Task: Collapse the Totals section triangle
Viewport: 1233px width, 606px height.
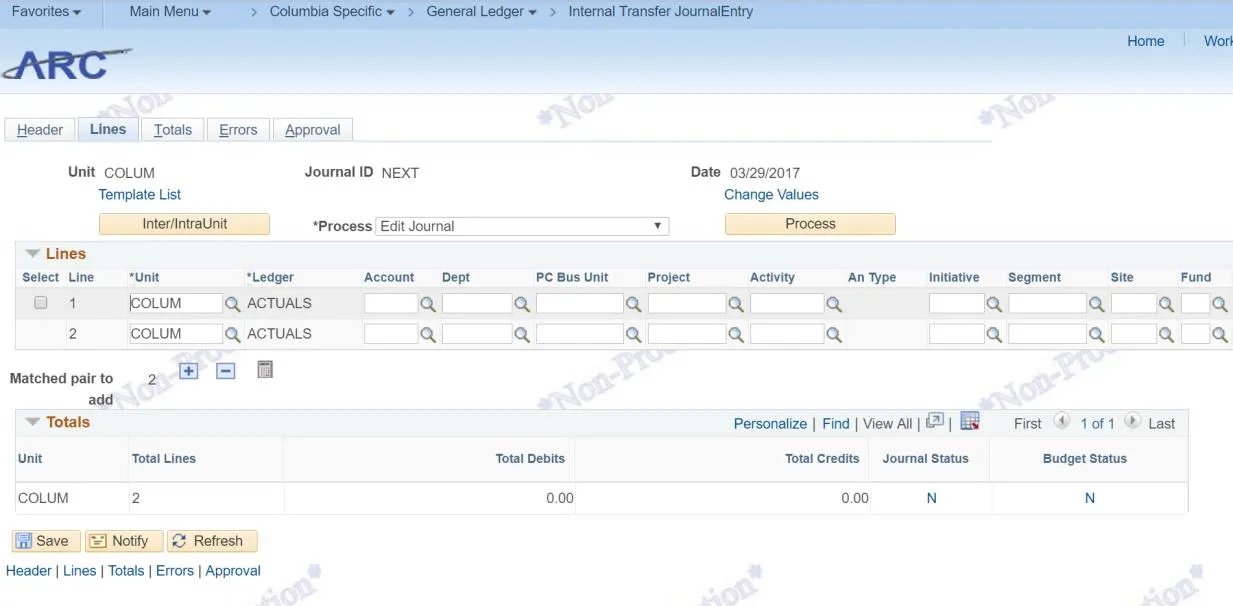Action: (33, 422)
